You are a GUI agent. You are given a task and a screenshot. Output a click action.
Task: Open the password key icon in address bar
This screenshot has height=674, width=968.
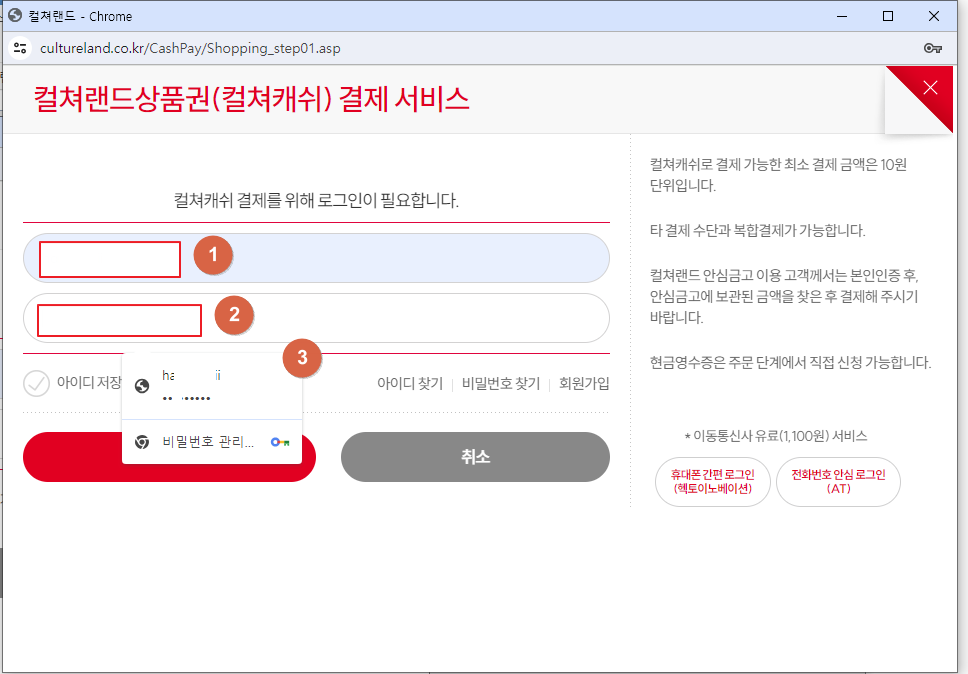[x=932, y=48]
